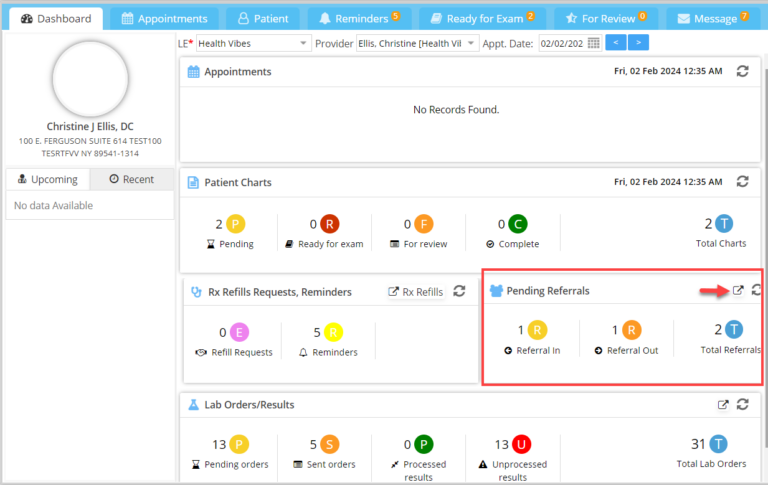This screenshot has width=768, height=485.
Task: Click the For review label
Action: 425,244
